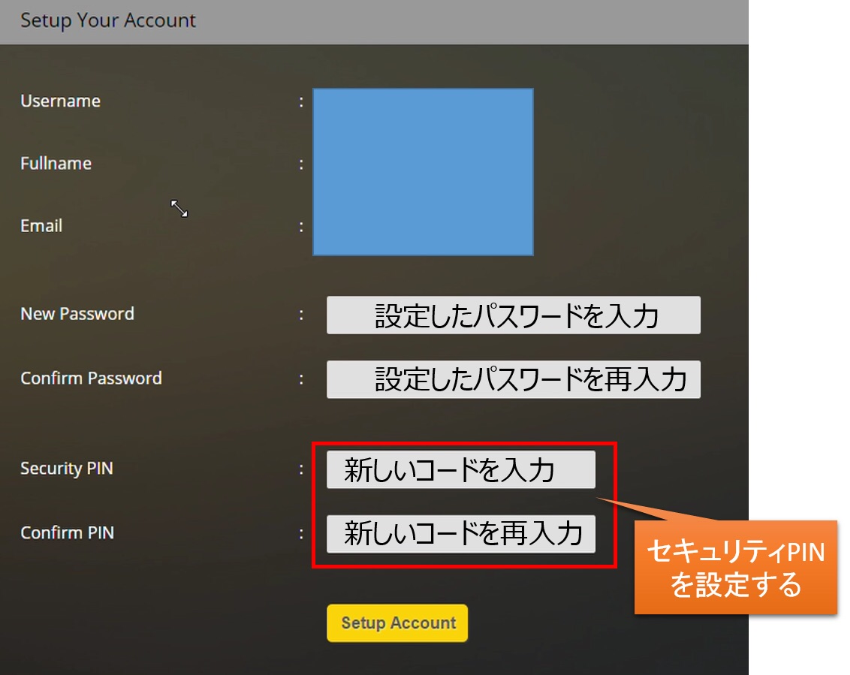Select the Email label

[41, 226]
